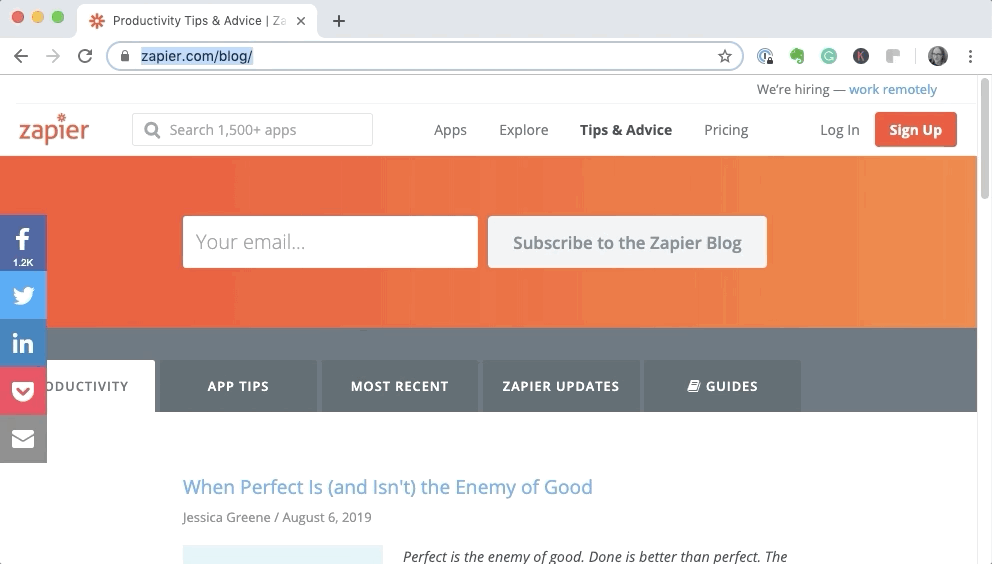
Task: Focus the Search 1,500+ apps field
Action: pos(252,130)
